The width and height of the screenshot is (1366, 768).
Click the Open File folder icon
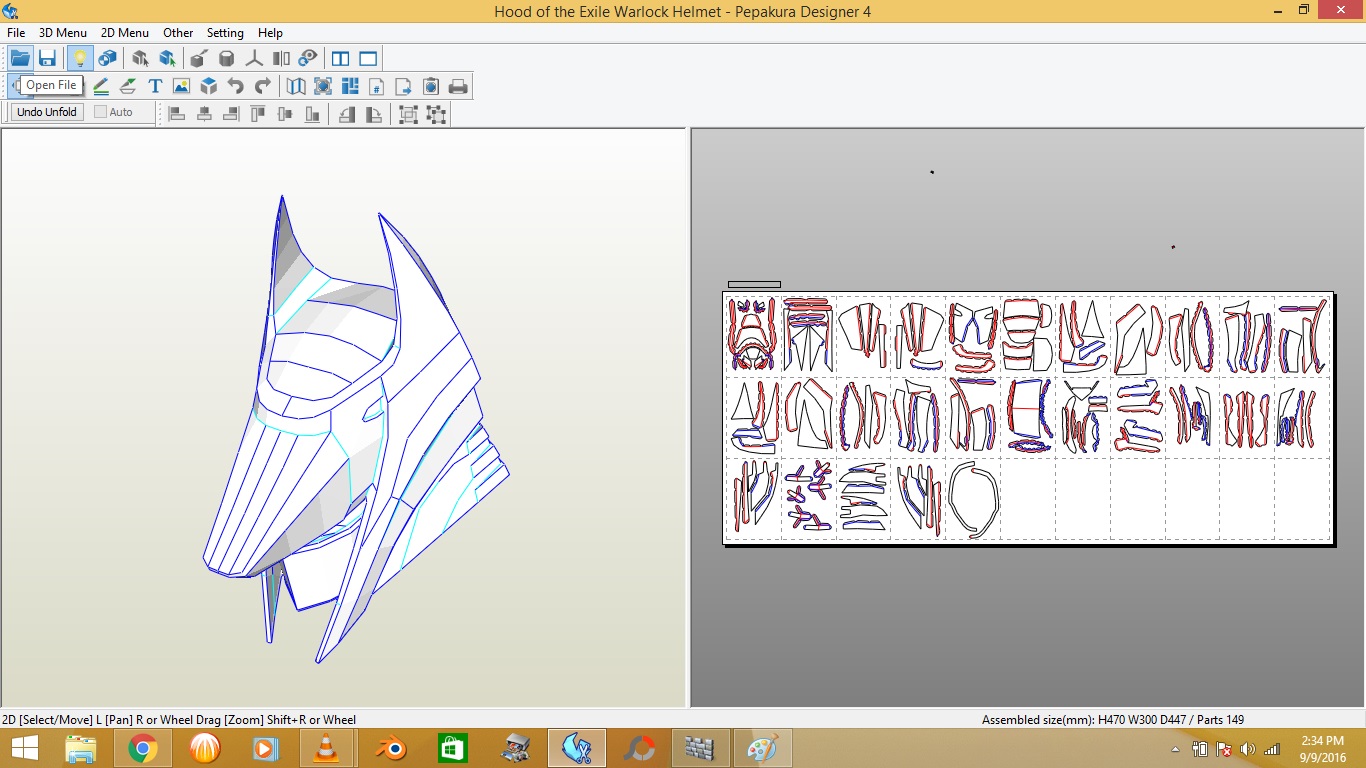pos(20,58)
